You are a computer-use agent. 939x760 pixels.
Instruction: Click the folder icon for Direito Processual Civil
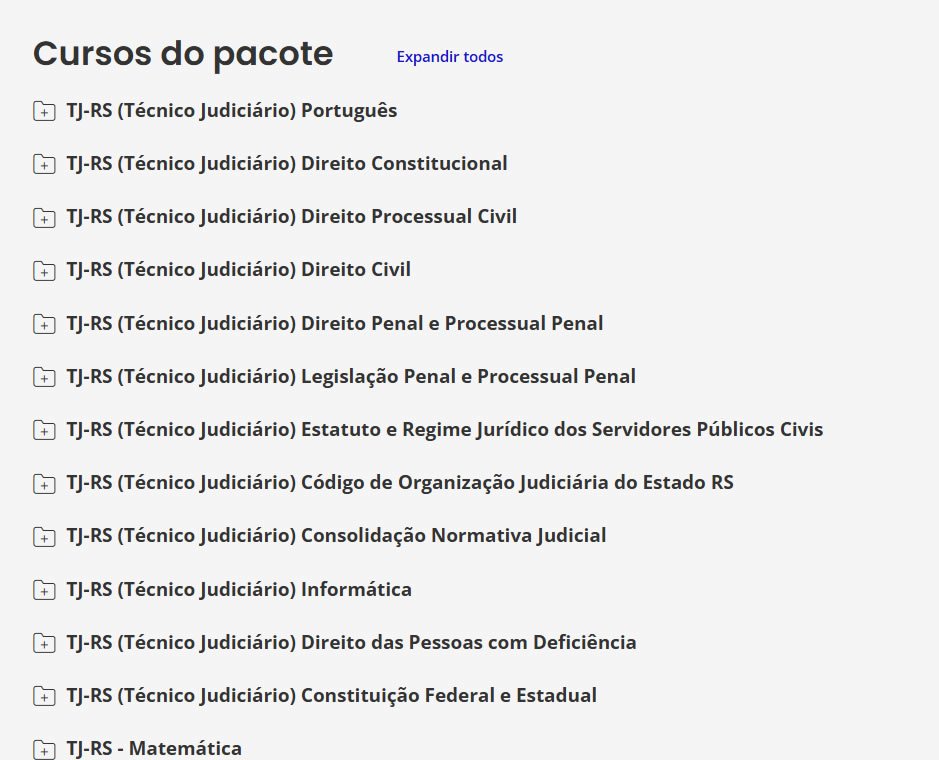click(44, 217)
